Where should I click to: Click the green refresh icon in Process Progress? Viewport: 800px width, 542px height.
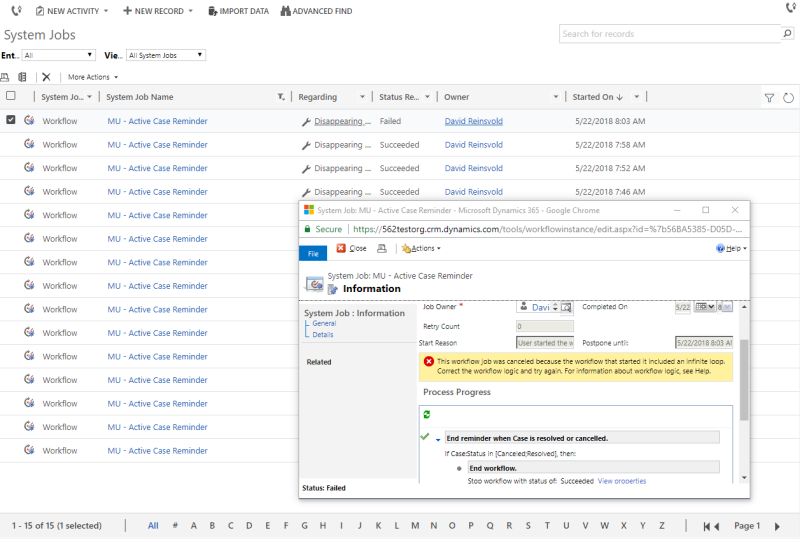(427, 415)
